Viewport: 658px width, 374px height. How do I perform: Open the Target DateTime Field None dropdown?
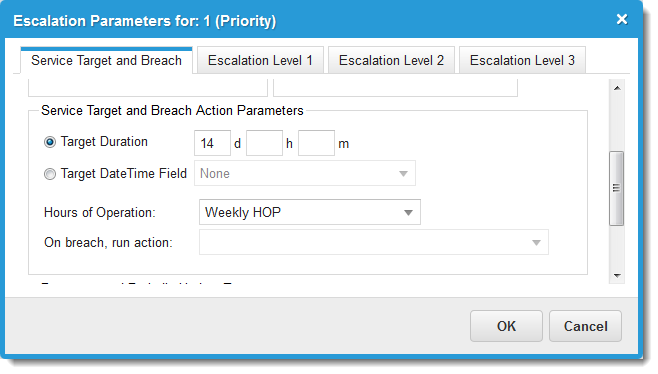pyautogui.click(x=305, y=173)
